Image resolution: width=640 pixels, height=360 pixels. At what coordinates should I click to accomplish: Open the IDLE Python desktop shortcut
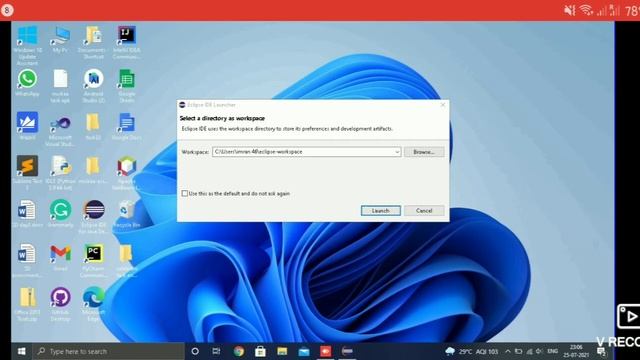click(x=60, y=173)
